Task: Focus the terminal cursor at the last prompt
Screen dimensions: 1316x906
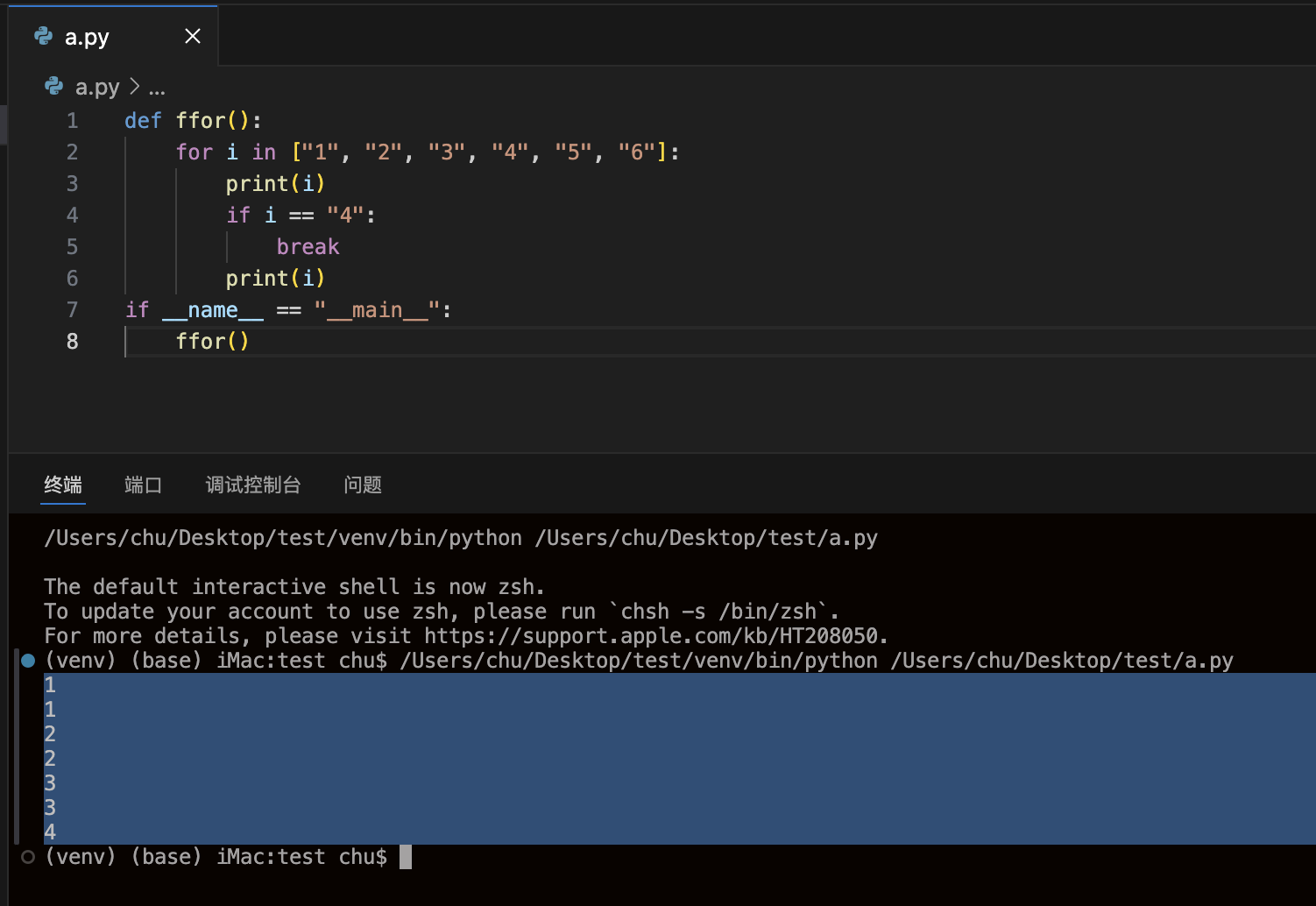Action: (405, 857)
